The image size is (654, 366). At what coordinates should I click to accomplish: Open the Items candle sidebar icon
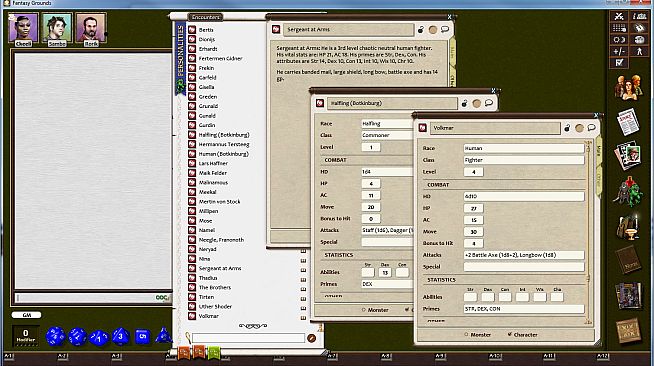click(x=628, y=227)
